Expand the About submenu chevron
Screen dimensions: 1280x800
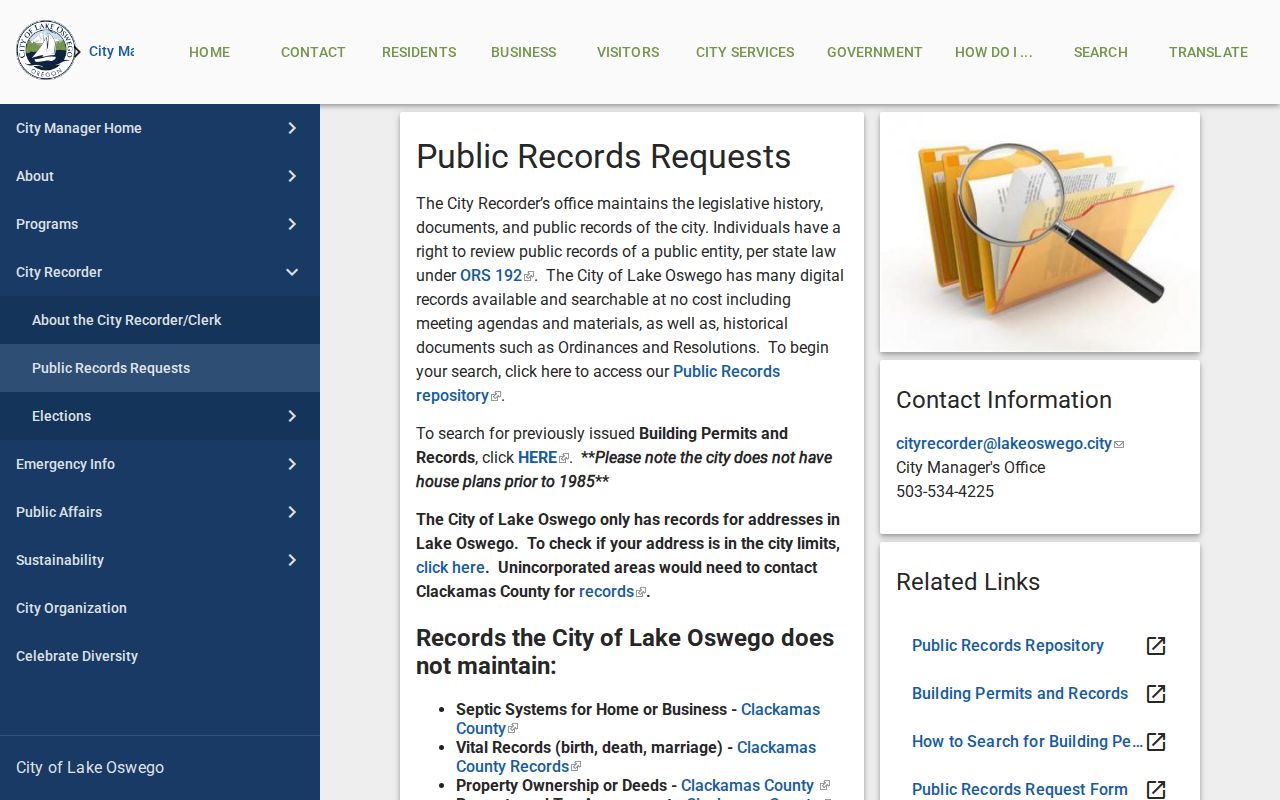[x=292, y=176]
